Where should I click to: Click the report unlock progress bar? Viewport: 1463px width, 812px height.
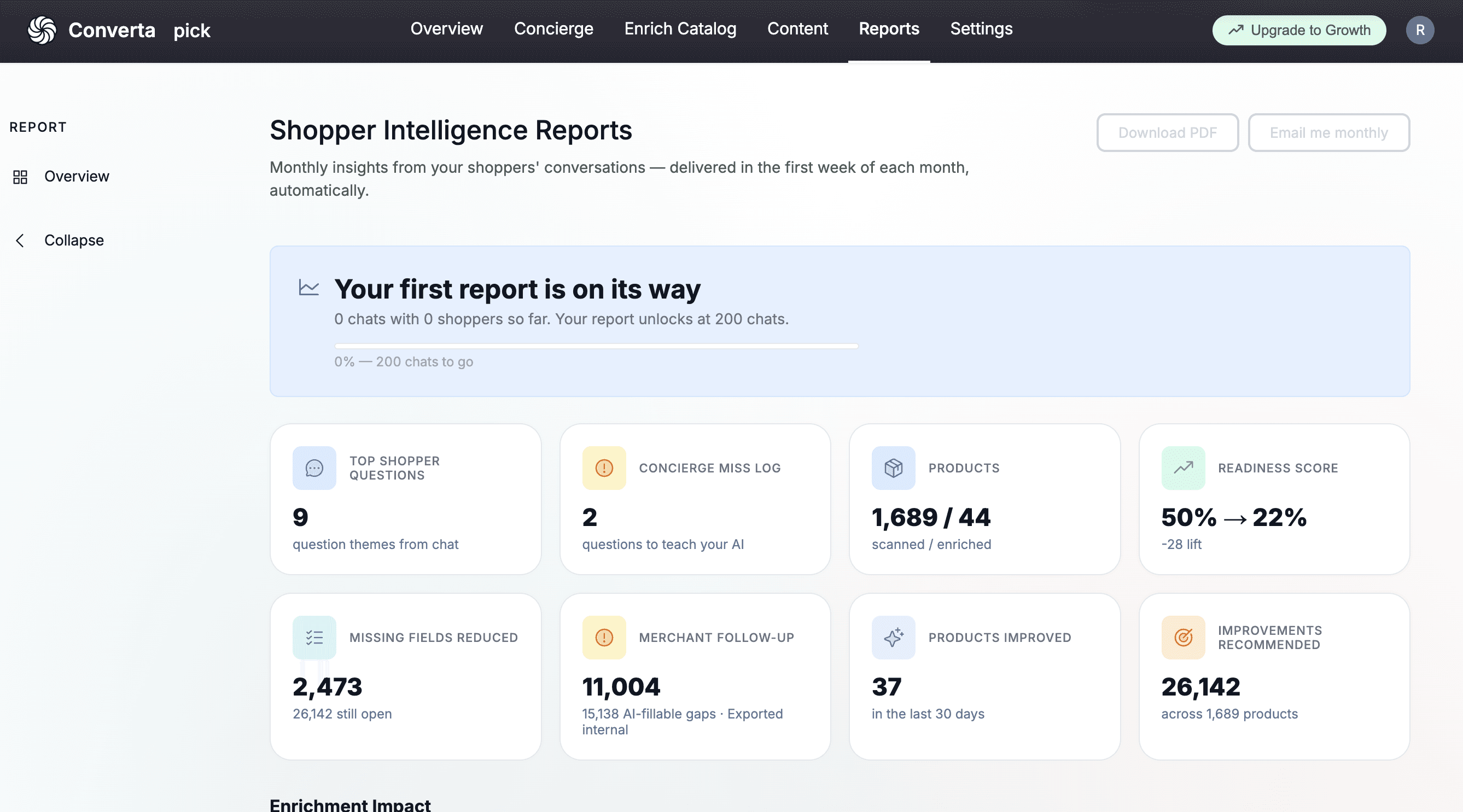coord(596,346)
